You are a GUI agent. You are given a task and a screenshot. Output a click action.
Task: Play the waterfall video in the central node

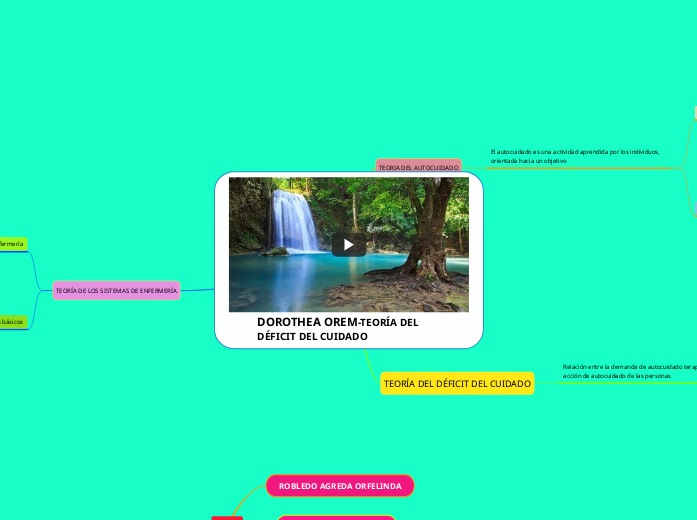pyautogui.click(x=348, y=245)
